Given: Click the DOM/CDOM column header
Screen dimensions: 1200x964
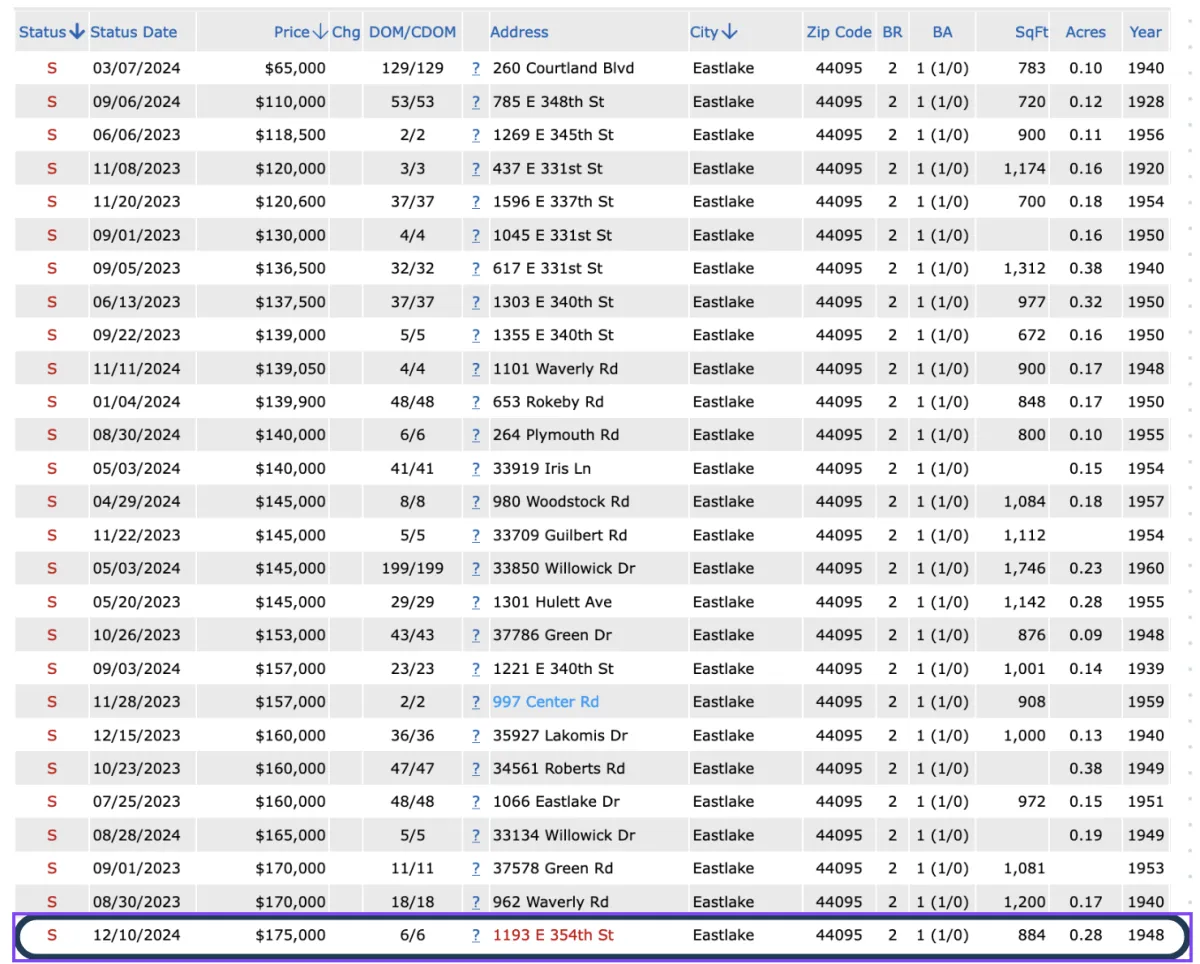Looking at the screenshot, I should (x=412, y=32).
